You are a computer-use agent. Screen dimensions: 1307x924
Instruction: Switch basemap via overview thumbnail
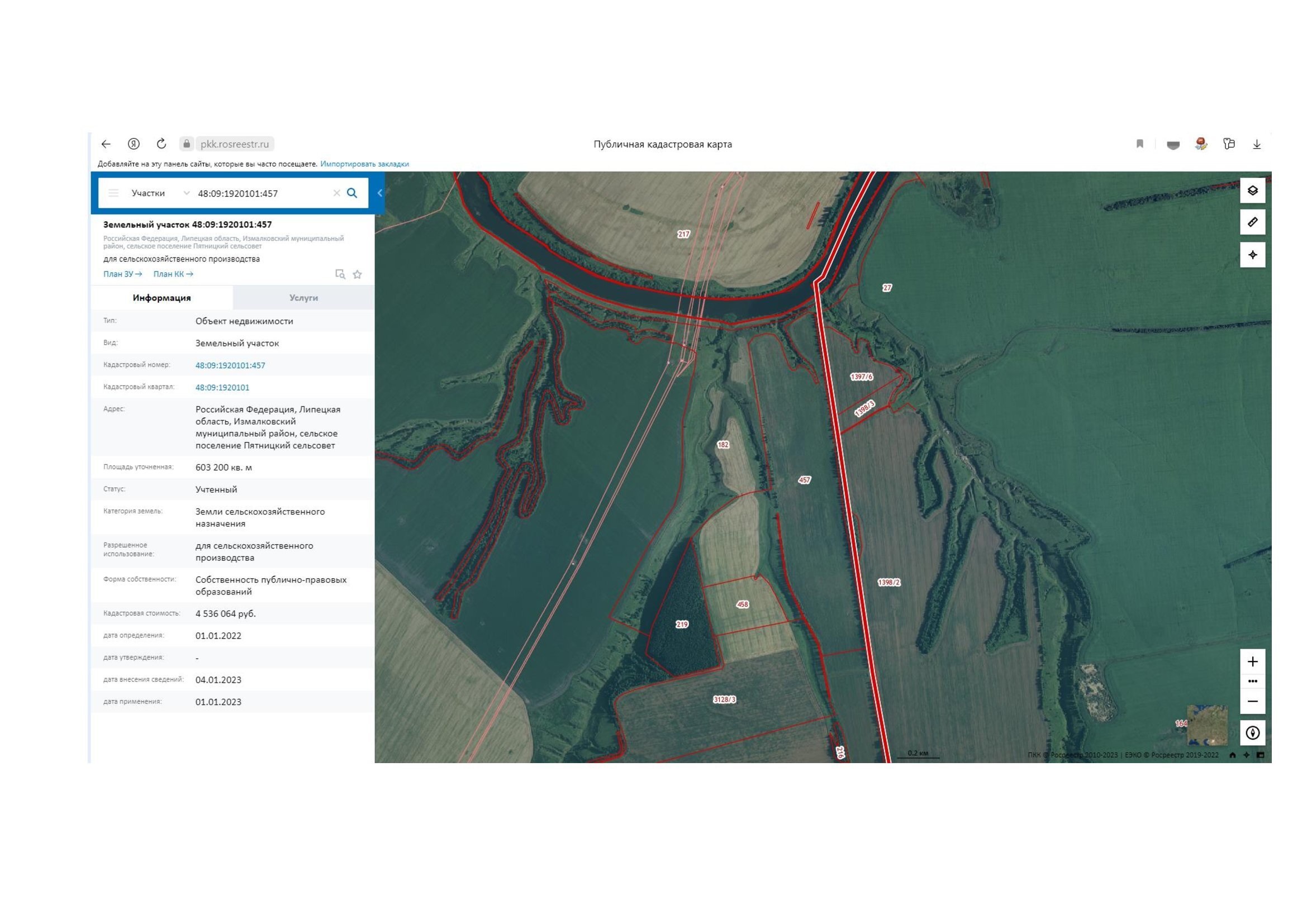(1207, 726)
